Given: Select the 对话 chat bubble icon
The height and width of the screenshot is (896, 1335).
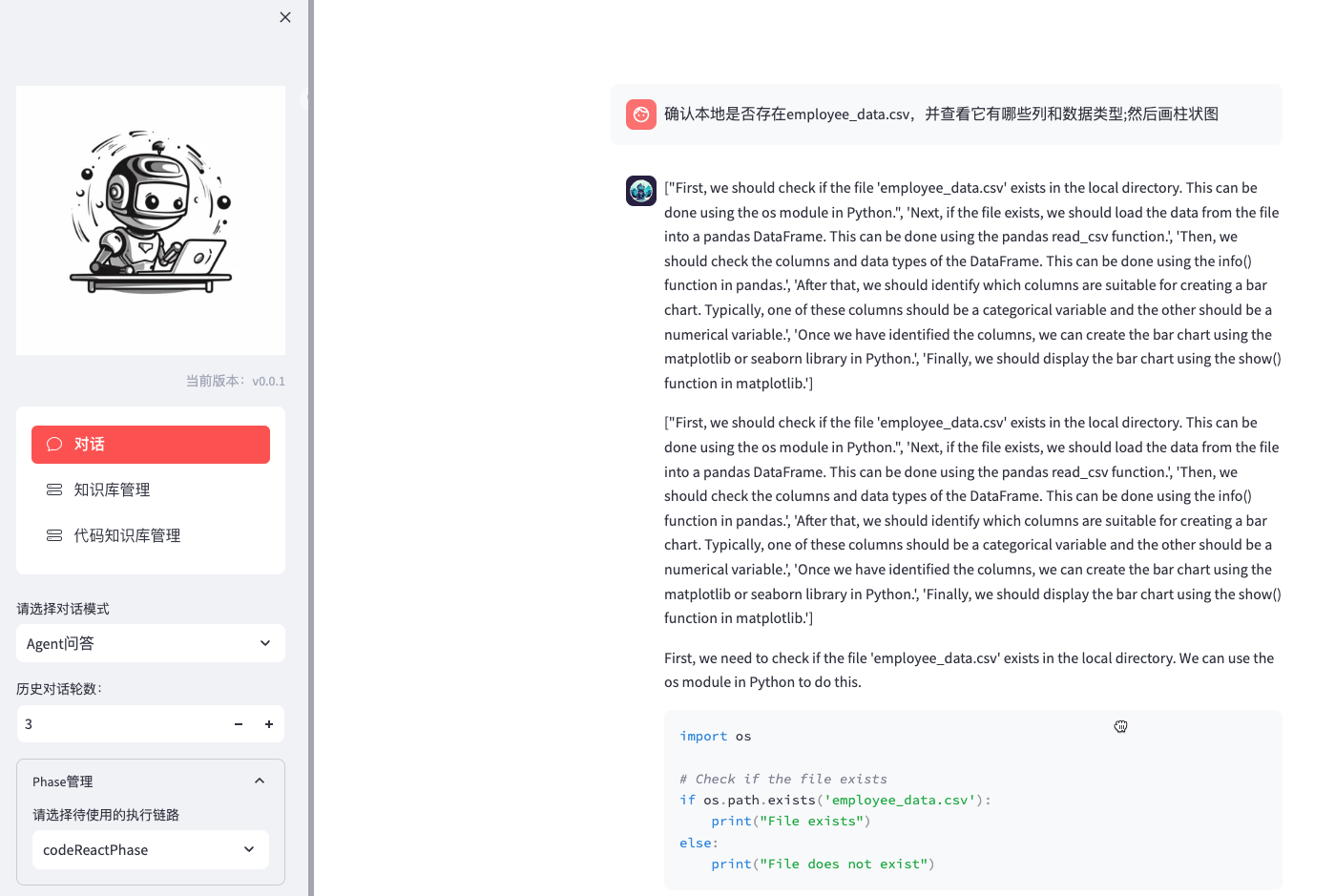Looking at the screenshot, I should [x=54, y=443].
